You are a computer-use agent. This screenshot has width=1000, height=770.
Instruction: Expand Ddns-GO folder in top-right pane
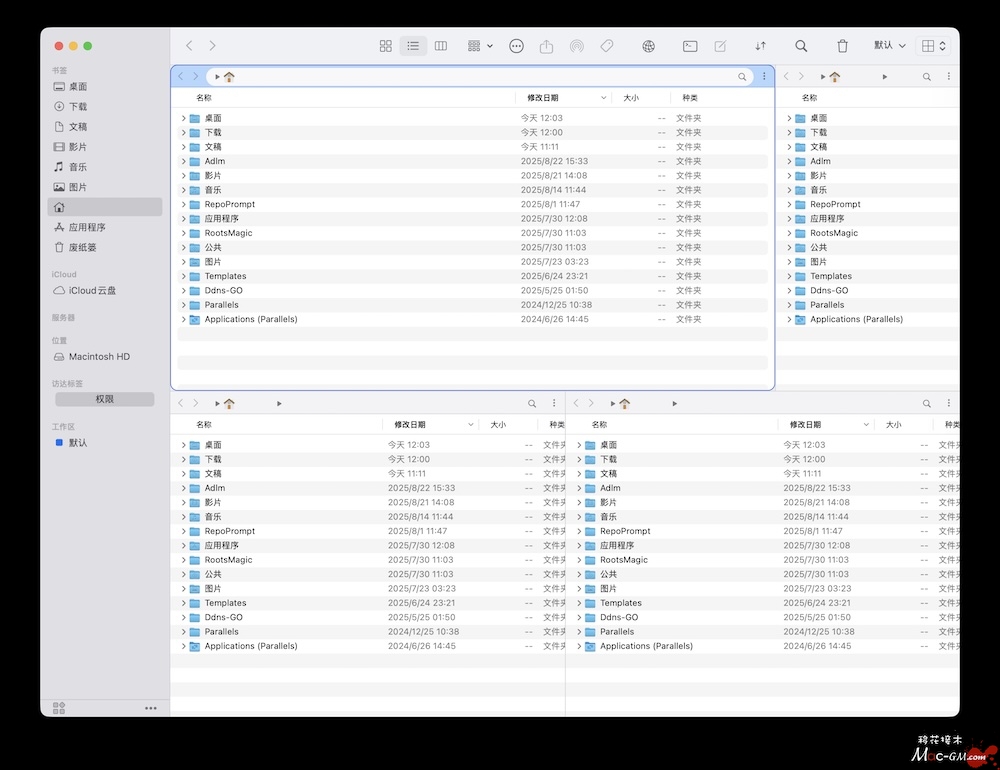(789, 290)
